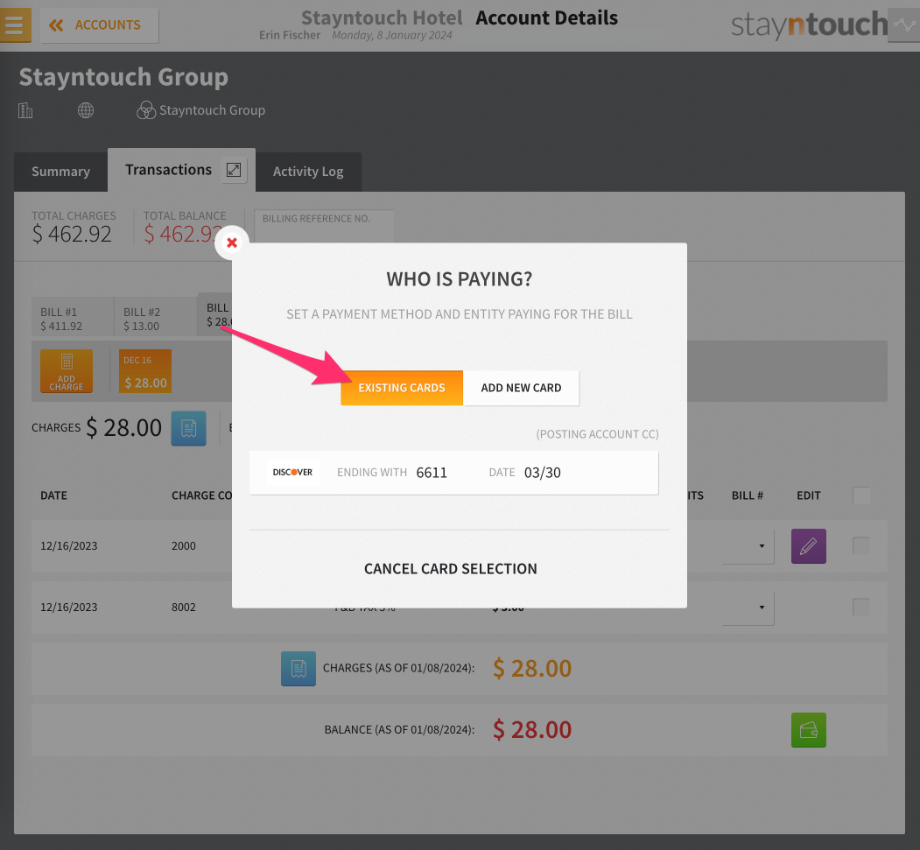
Task: Click the red Balance $28.00 amount
Action: point(532,730)
